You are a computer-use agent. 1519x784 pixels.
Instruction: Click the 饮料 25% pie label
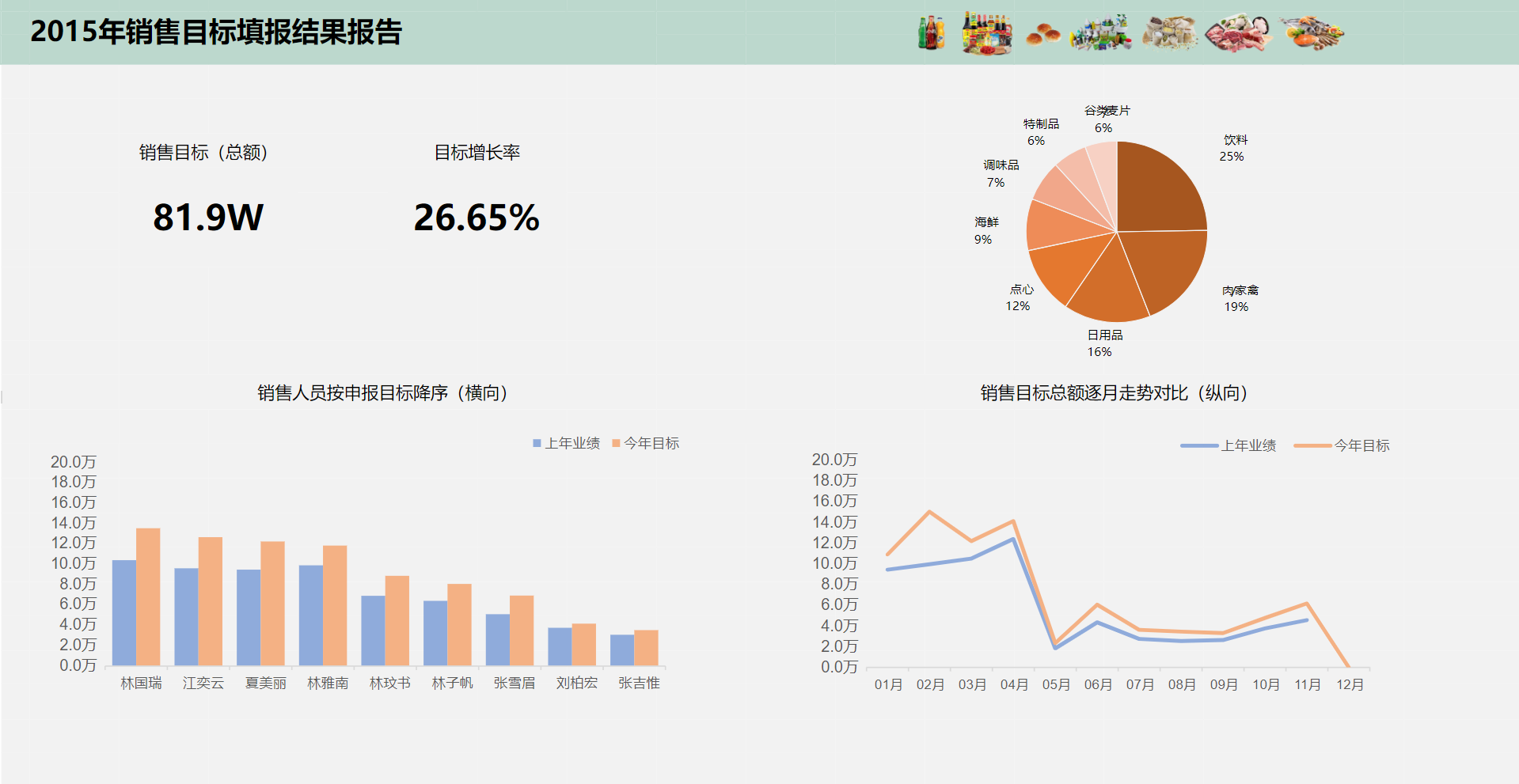coord(1233,148)
